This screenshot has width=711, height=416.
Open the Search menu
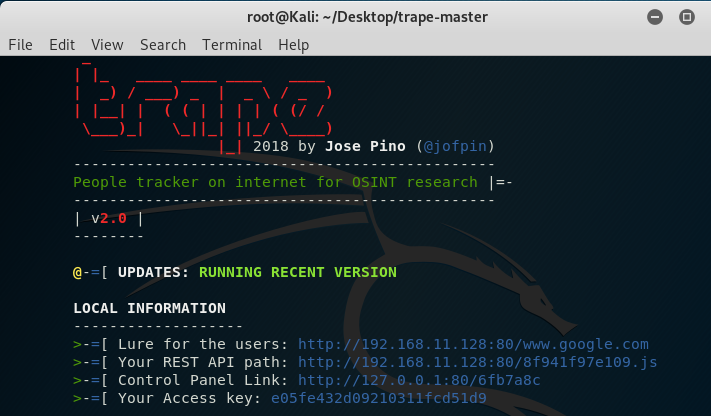point(163,45)
